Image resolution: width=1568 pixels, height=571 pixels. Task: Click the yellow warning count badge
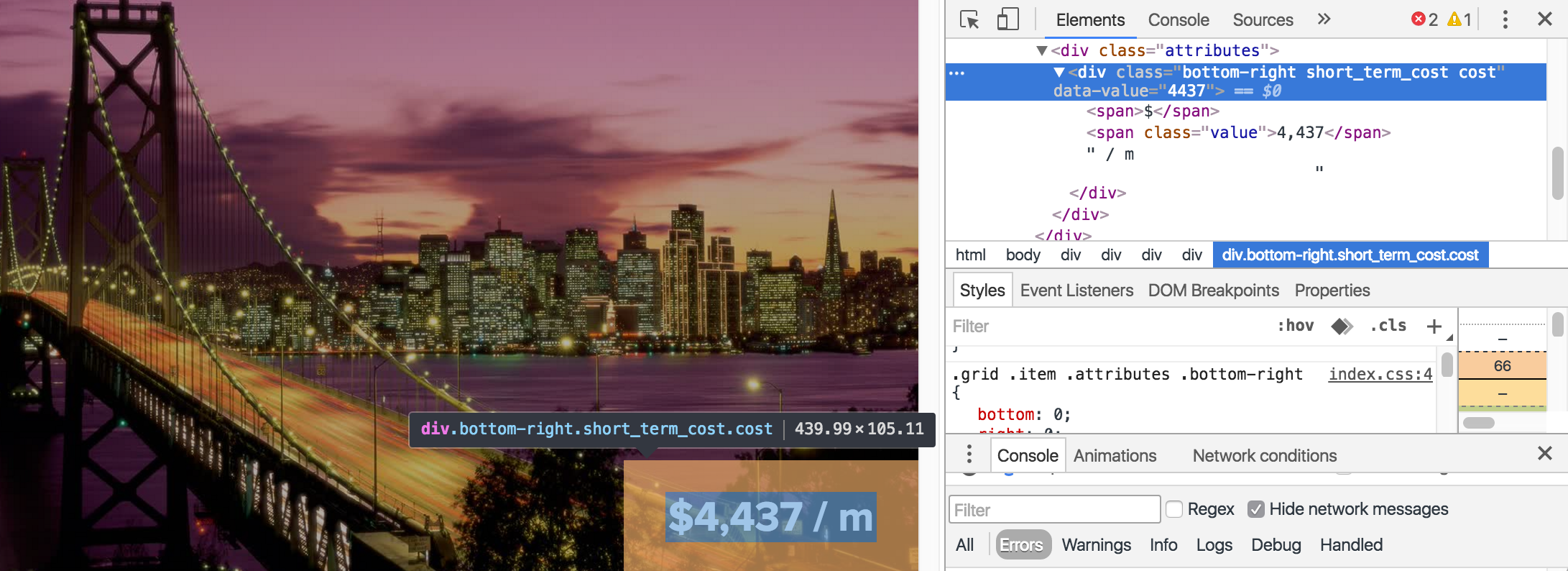point(1459,19)
